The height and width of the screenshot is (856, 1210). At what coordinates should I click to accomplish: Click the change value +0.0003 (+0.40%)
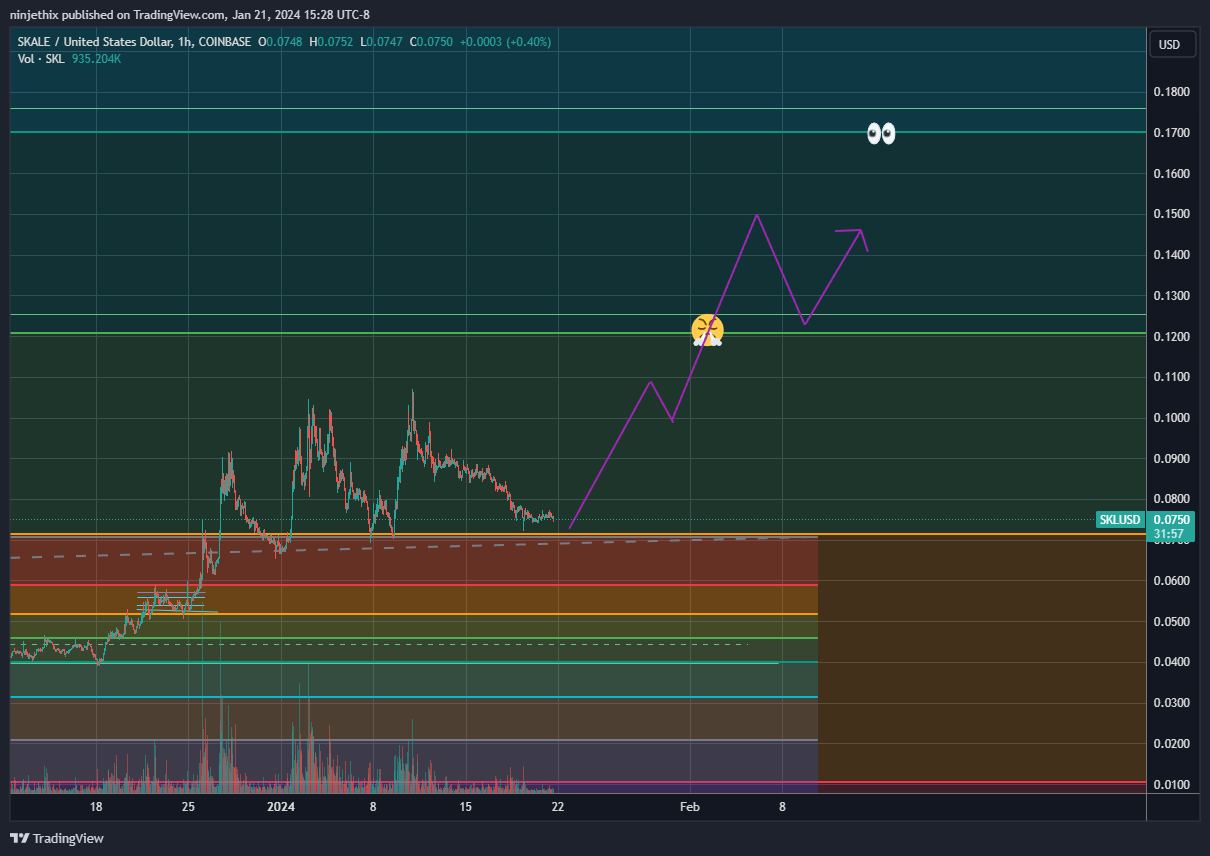[x=505, y=42]
